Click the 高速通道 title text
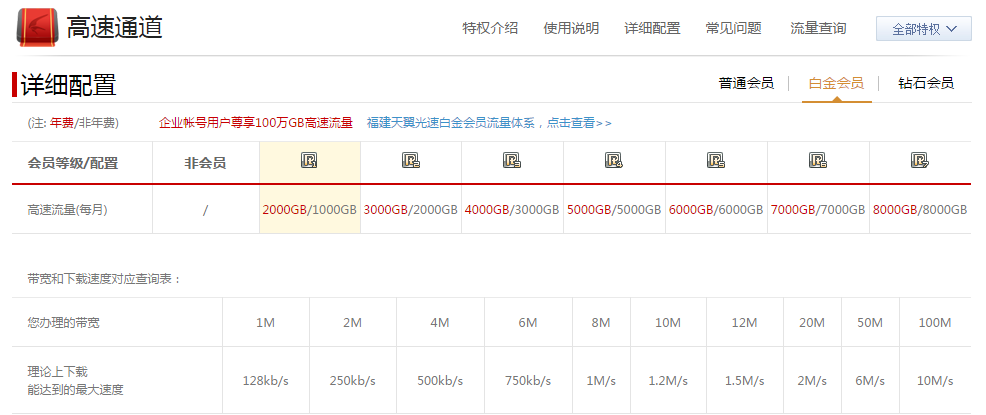986x415 pixels. (114, 28)
